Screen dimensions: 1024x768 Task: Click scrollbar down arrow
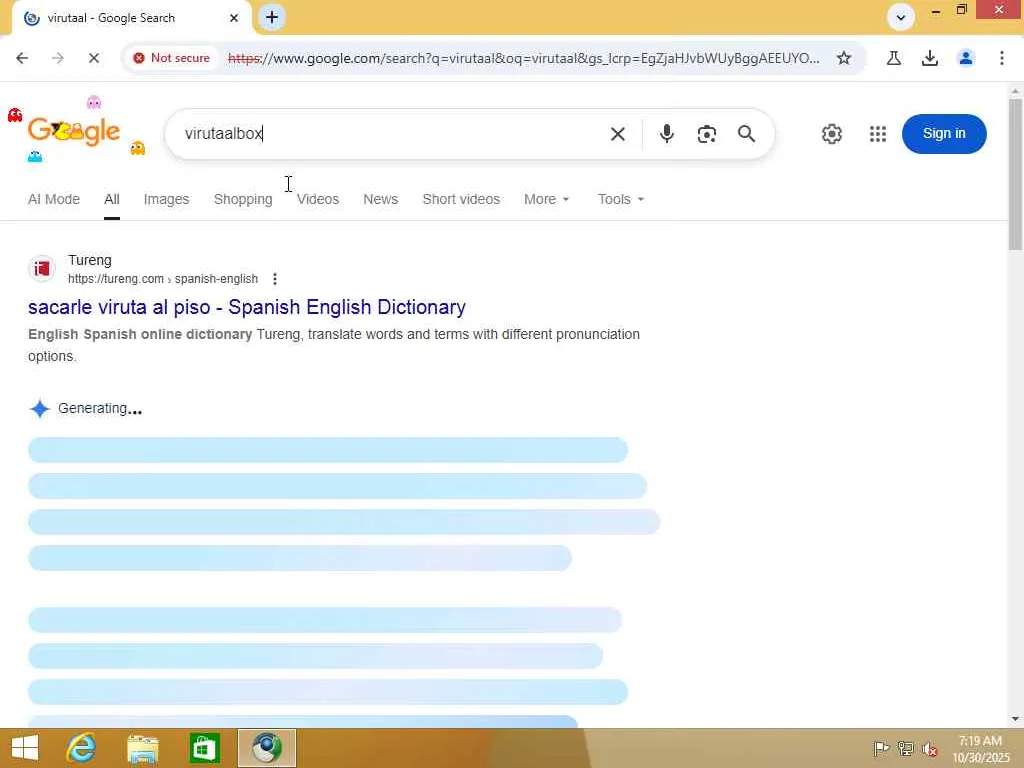[1014, 719]
